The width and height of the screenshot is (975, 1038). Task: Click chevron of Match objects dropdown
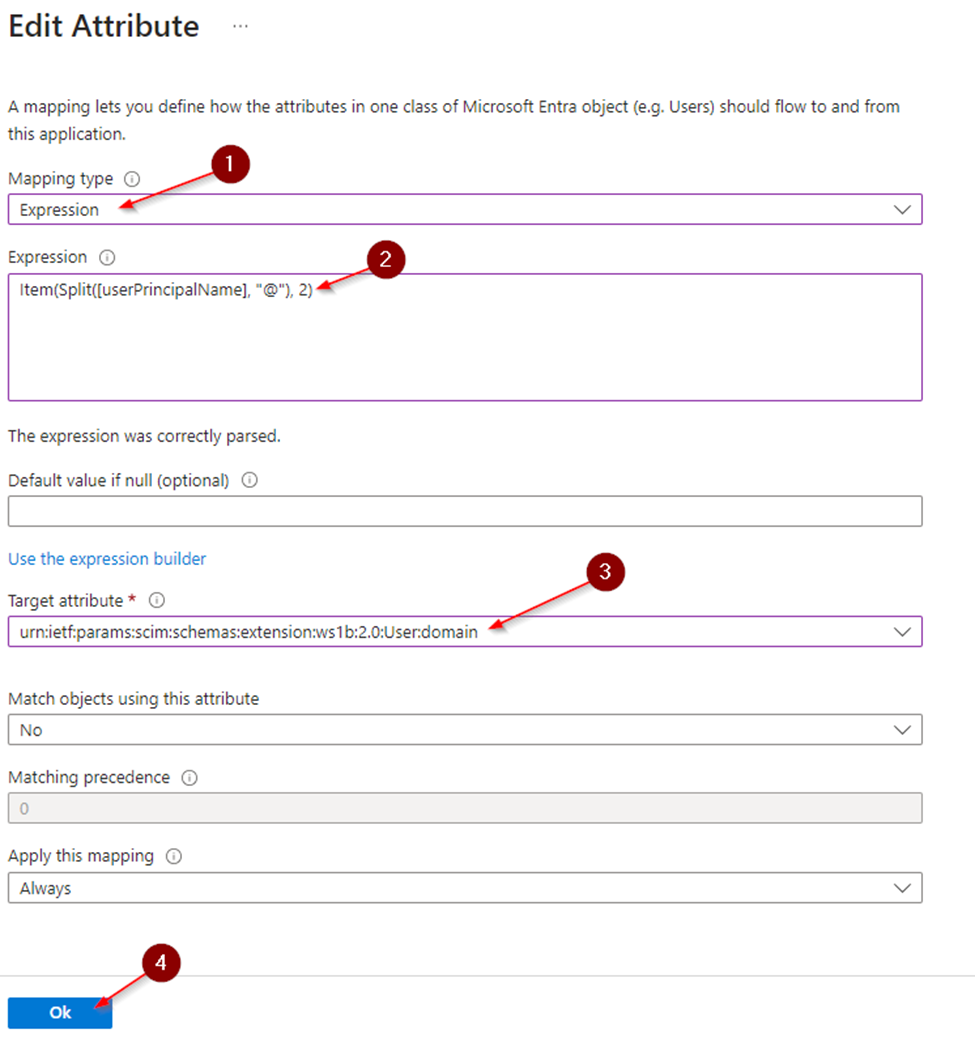902,730
